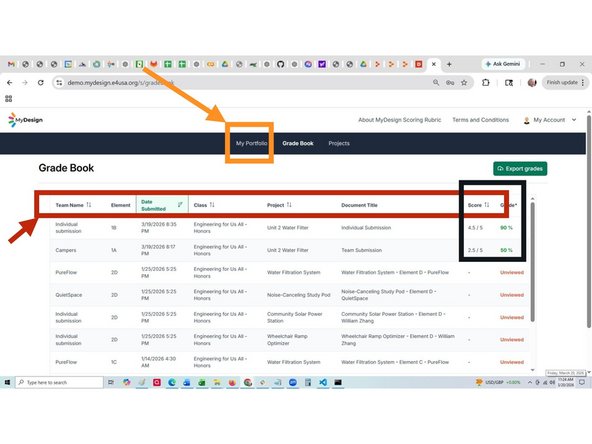The height and width of the screenshot is (444, 592).
Task: Click the zoom magnifier icon in address bar
Action: click(x=436, y=82)
